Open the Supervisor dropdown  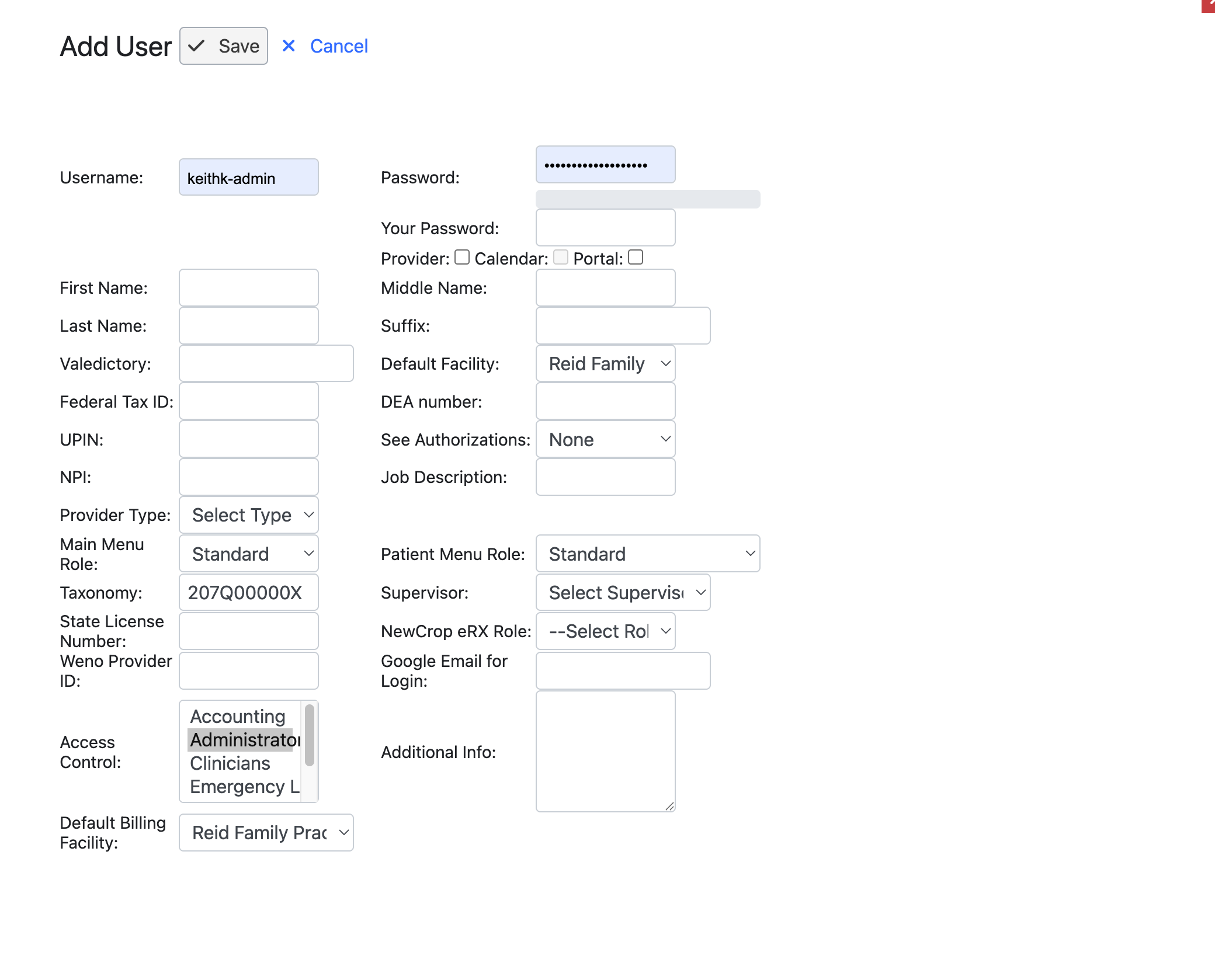pyautogui.click(x=623, y=593)
